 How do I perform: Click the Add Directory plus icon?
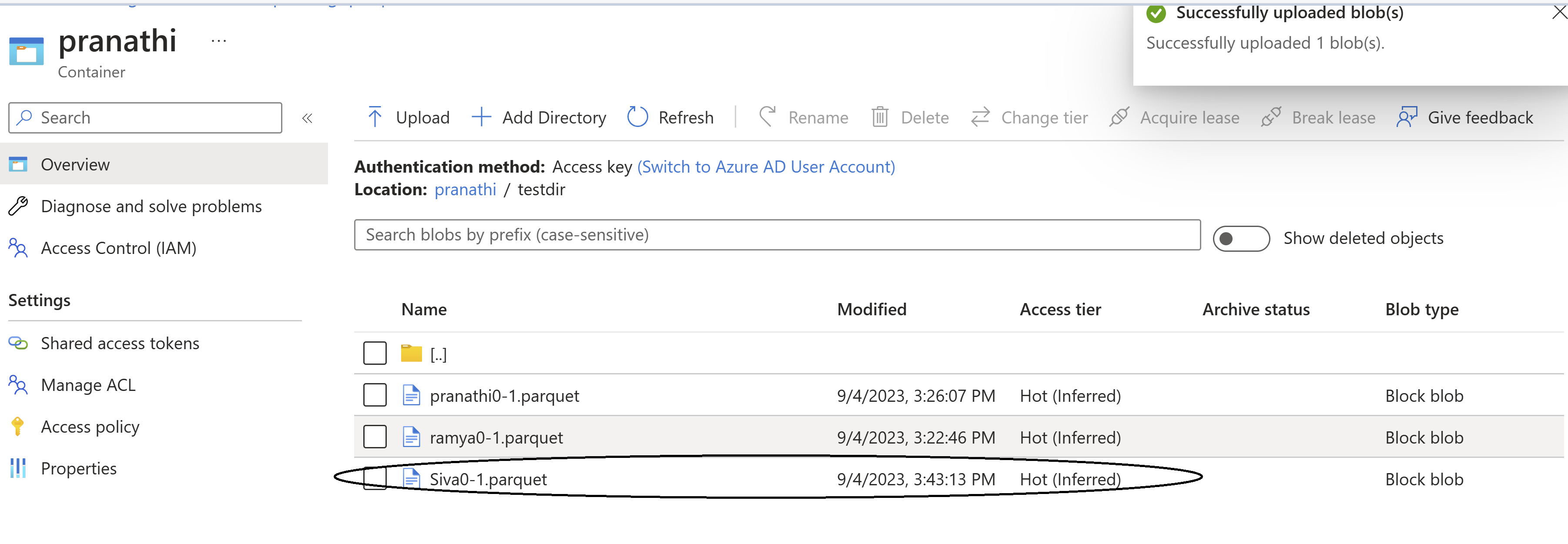coord(481,117)
